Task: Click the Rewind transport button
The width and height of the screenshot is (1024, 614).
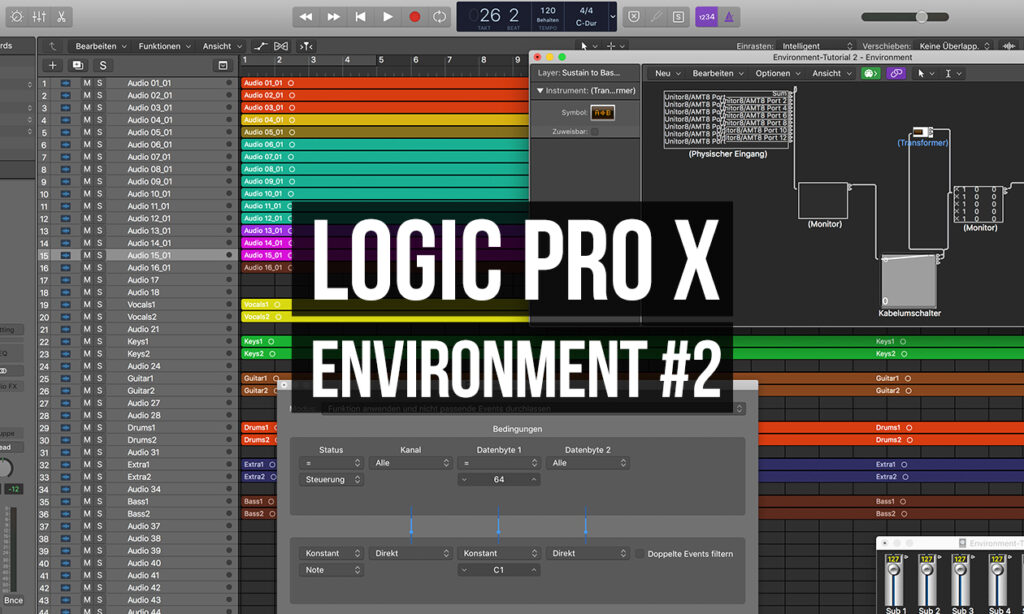Action: coord(306,17)
